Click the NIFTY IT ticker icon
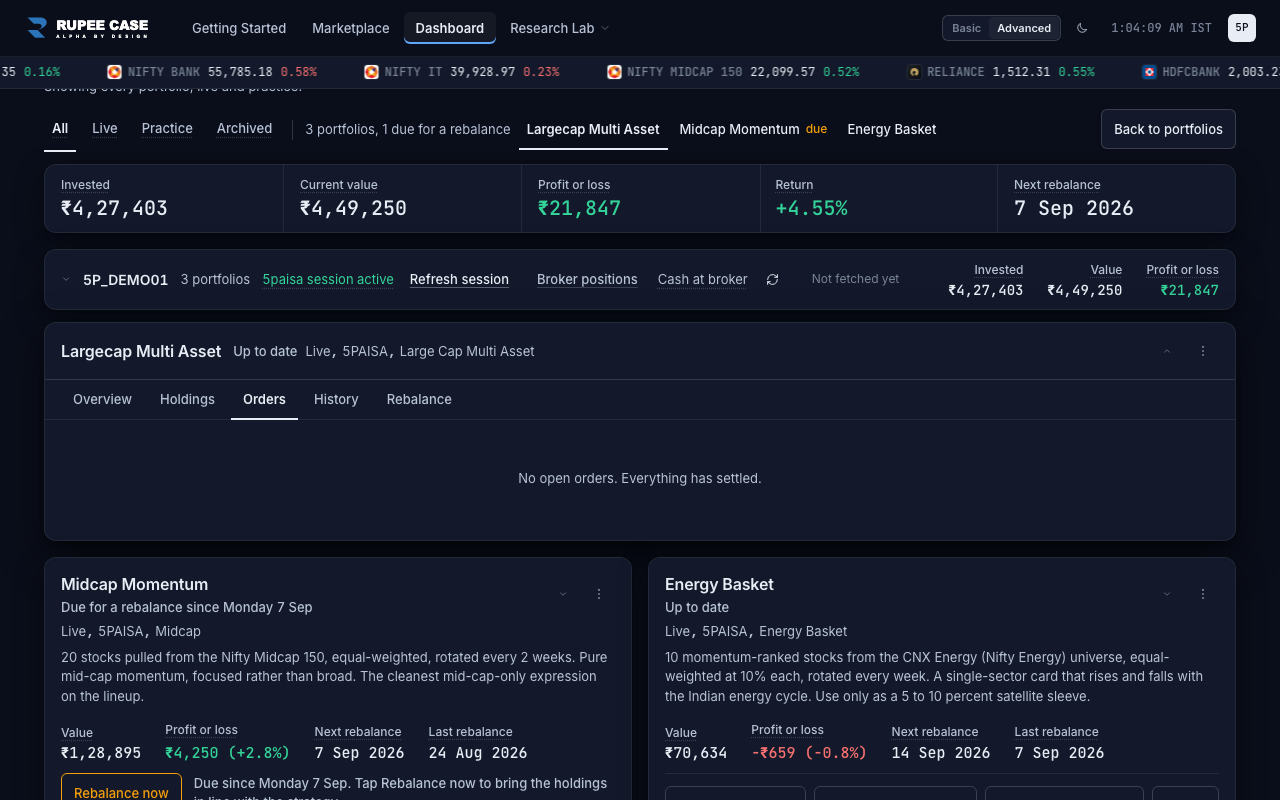This screenshot has width=1280, height=800. 371,72
